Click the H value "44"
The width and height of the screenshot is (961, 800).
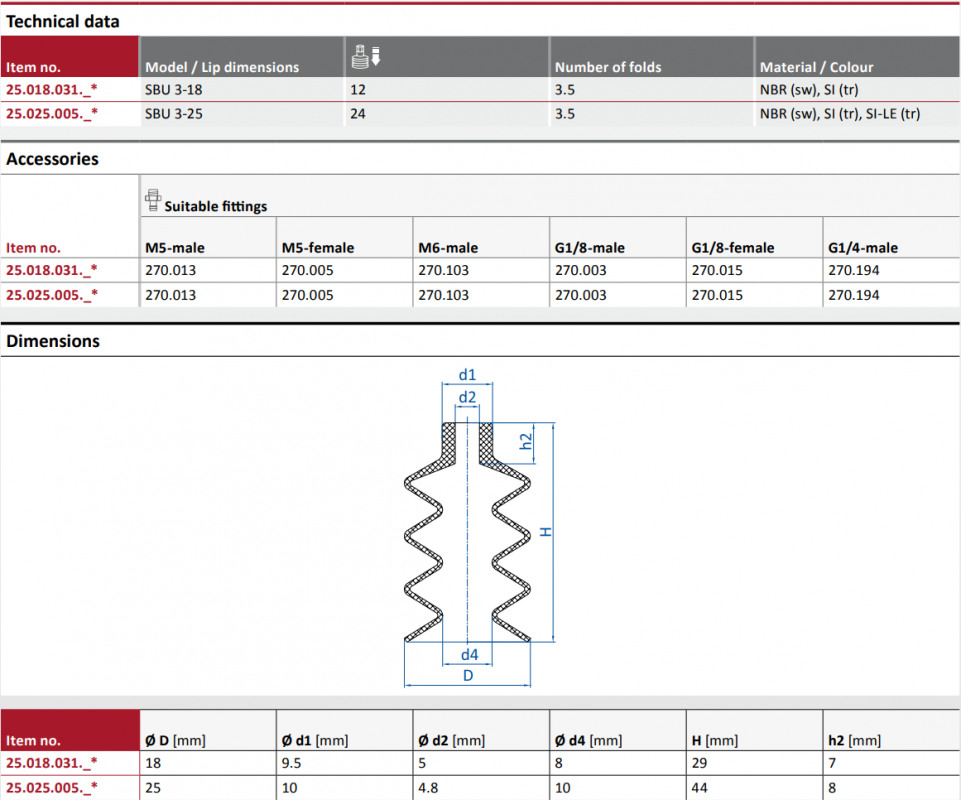(699, 788)
